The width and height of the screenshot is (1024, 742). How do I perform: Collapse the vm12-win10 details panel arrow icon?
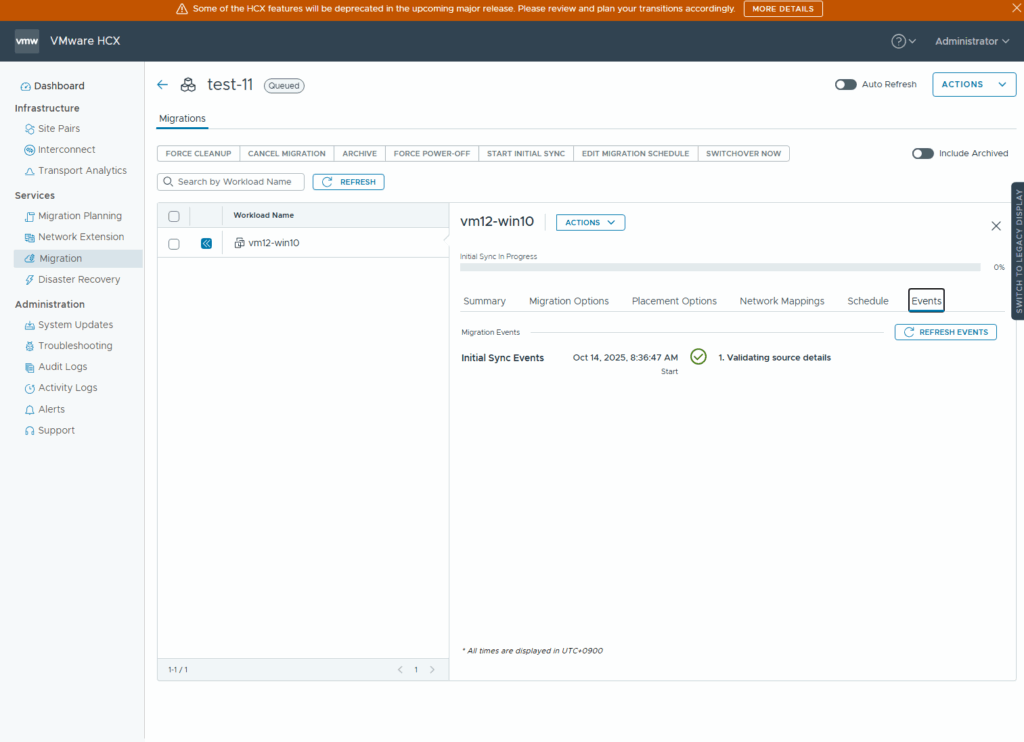tap(206, 243)
